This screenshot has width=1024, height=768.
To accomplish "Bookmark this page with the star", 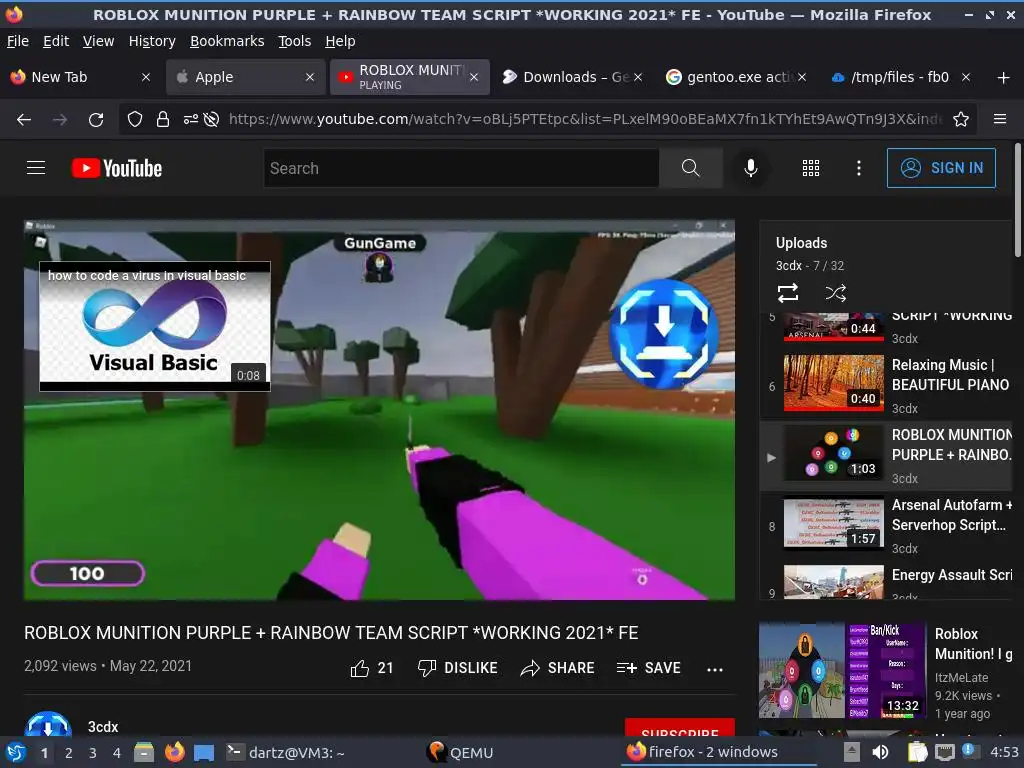I will tap(961, 120).
